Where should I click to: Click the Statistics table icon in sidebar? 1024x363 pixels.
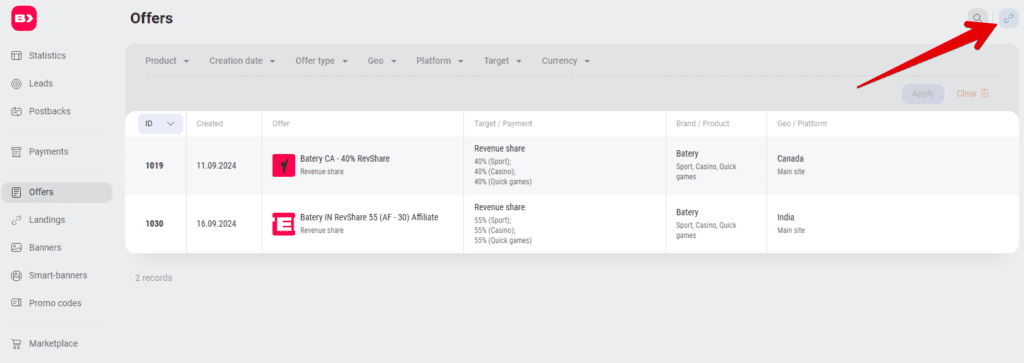pyautogui.click(x=17, y=56)
